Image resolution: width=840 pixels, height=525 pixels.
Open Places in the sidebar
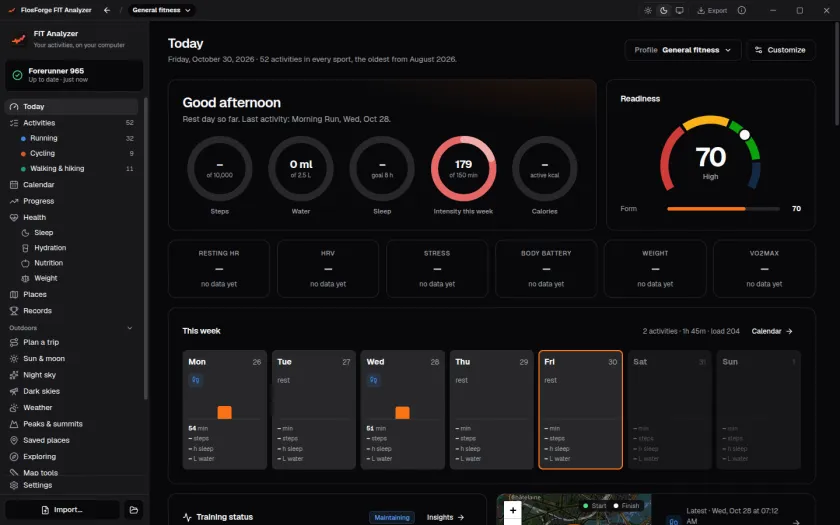(71, 294)
